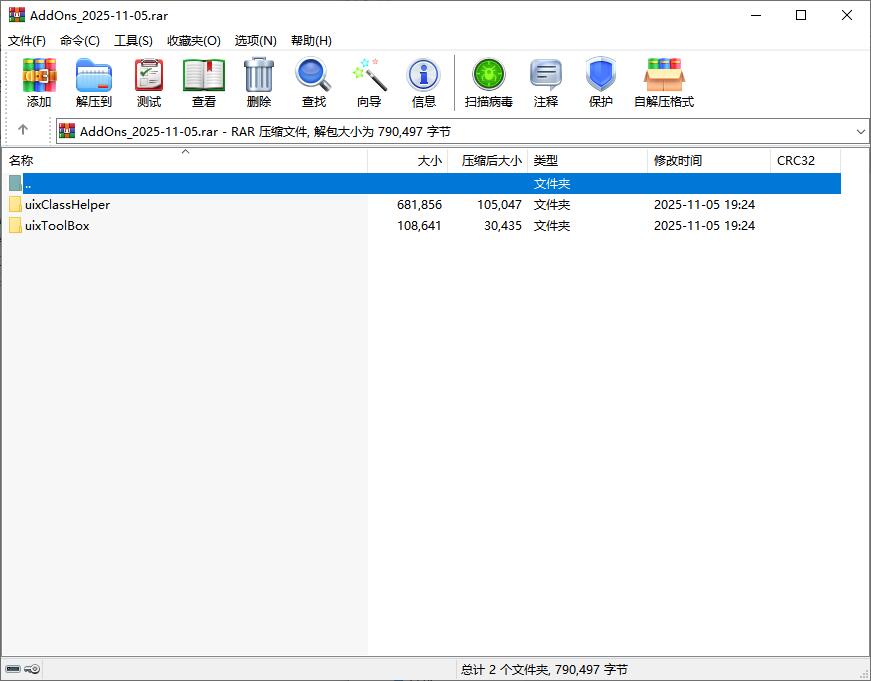Image resolution: width=871 pixels, height=681 pixels.
Task: Open the File (文件) menu
Action: click(x=27, y=41)
